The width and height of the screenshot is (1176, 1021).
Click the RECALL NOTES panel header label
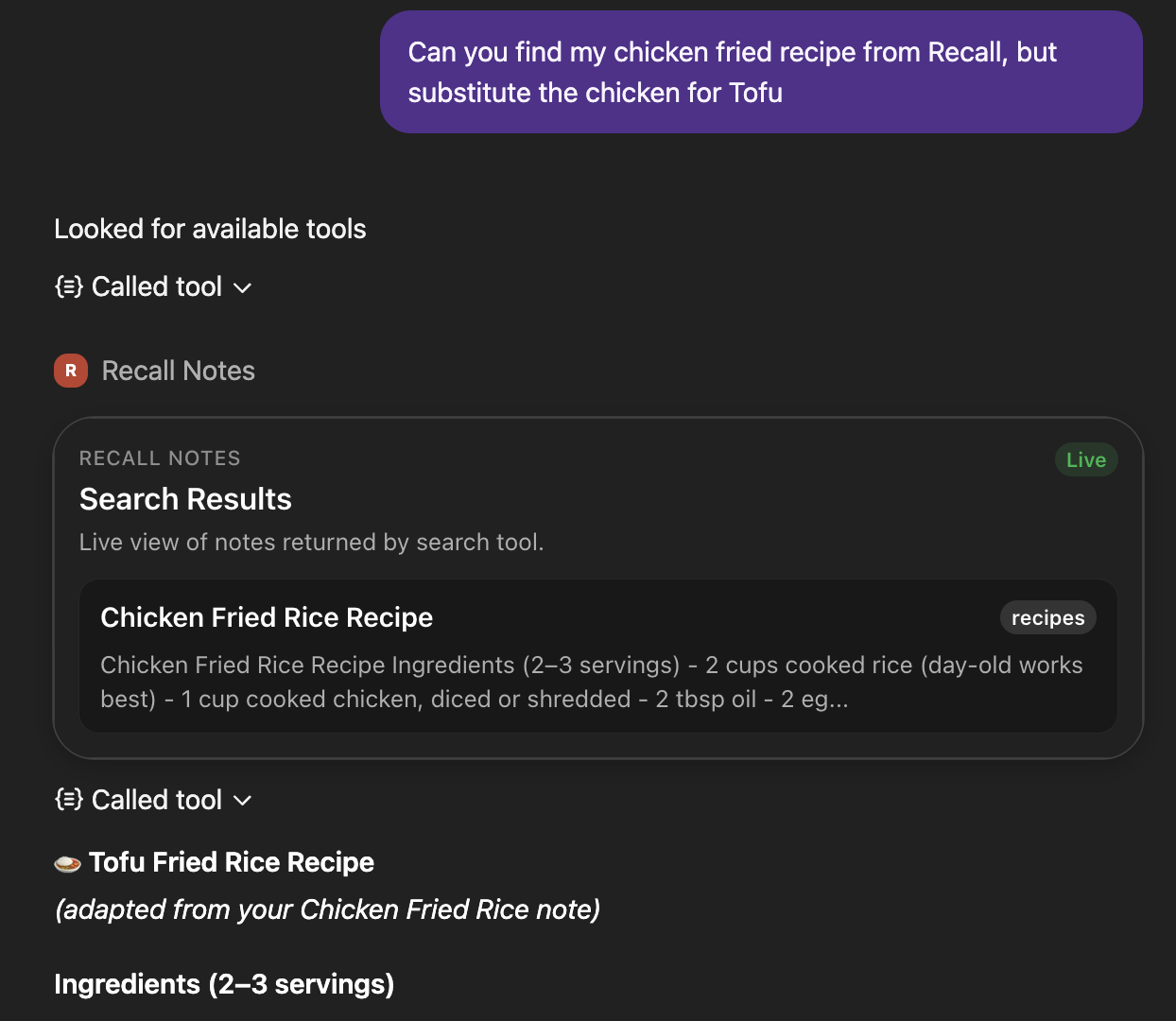coord(159,458)
